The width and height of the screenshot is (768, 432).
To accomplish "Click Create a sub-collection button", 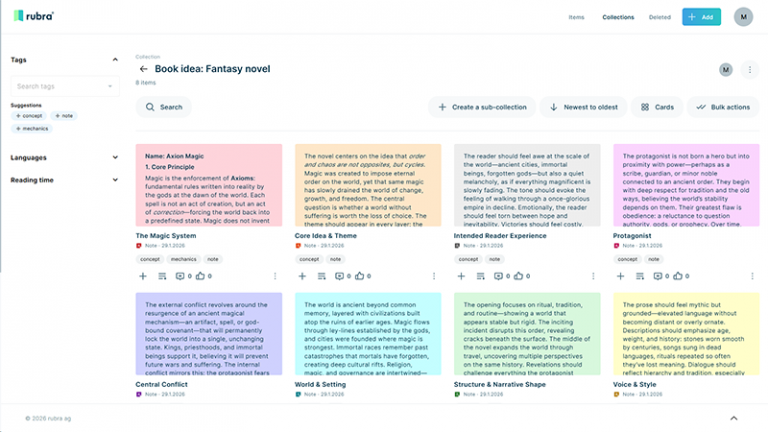I will 482,107.
